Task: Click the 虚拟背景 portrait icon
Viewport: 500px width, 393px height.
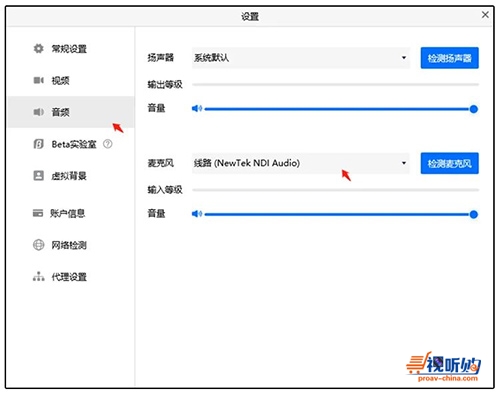Action: coord(39,176)
